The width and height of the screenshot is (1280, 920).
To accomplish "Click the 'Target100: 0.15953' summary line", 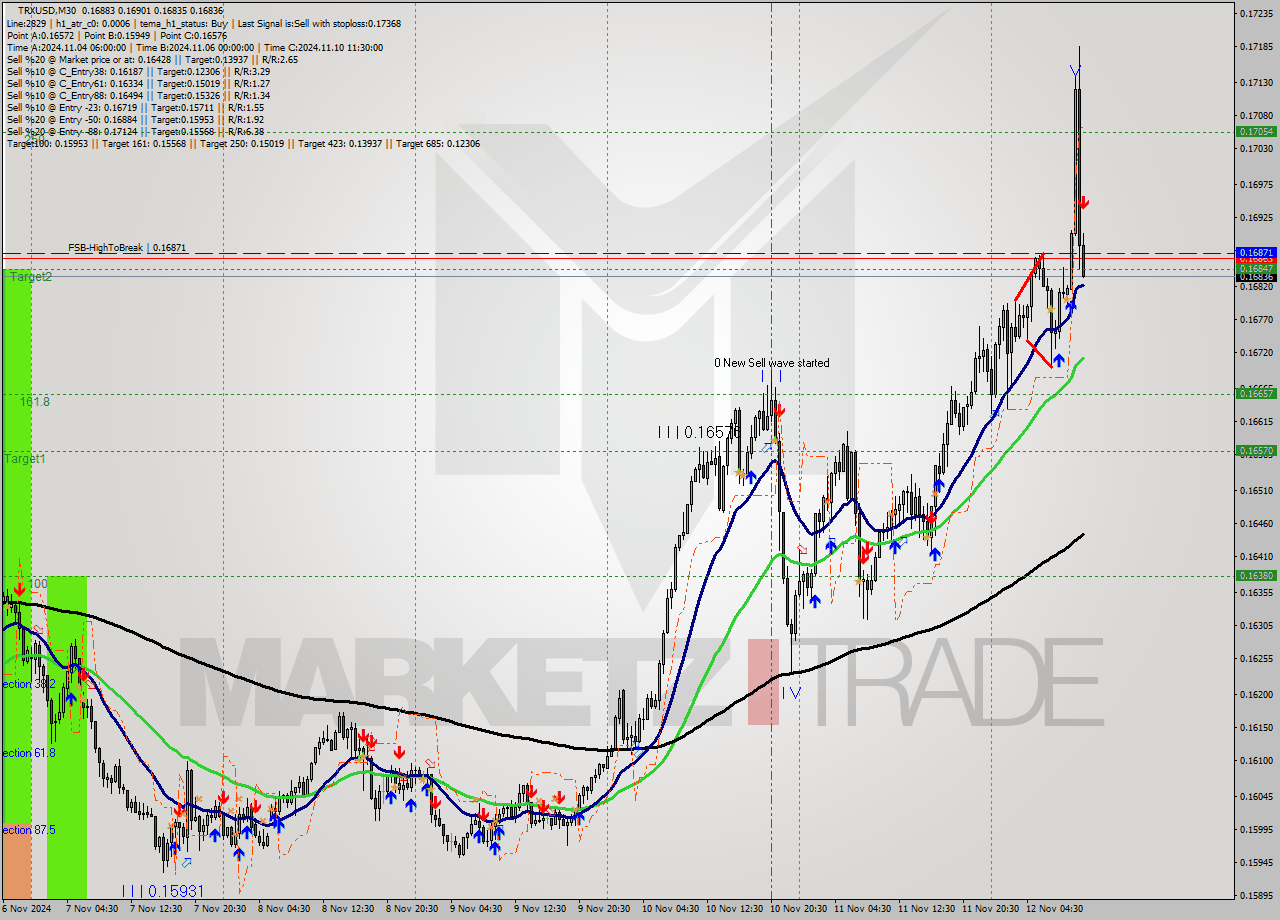I will click(243, 143).
